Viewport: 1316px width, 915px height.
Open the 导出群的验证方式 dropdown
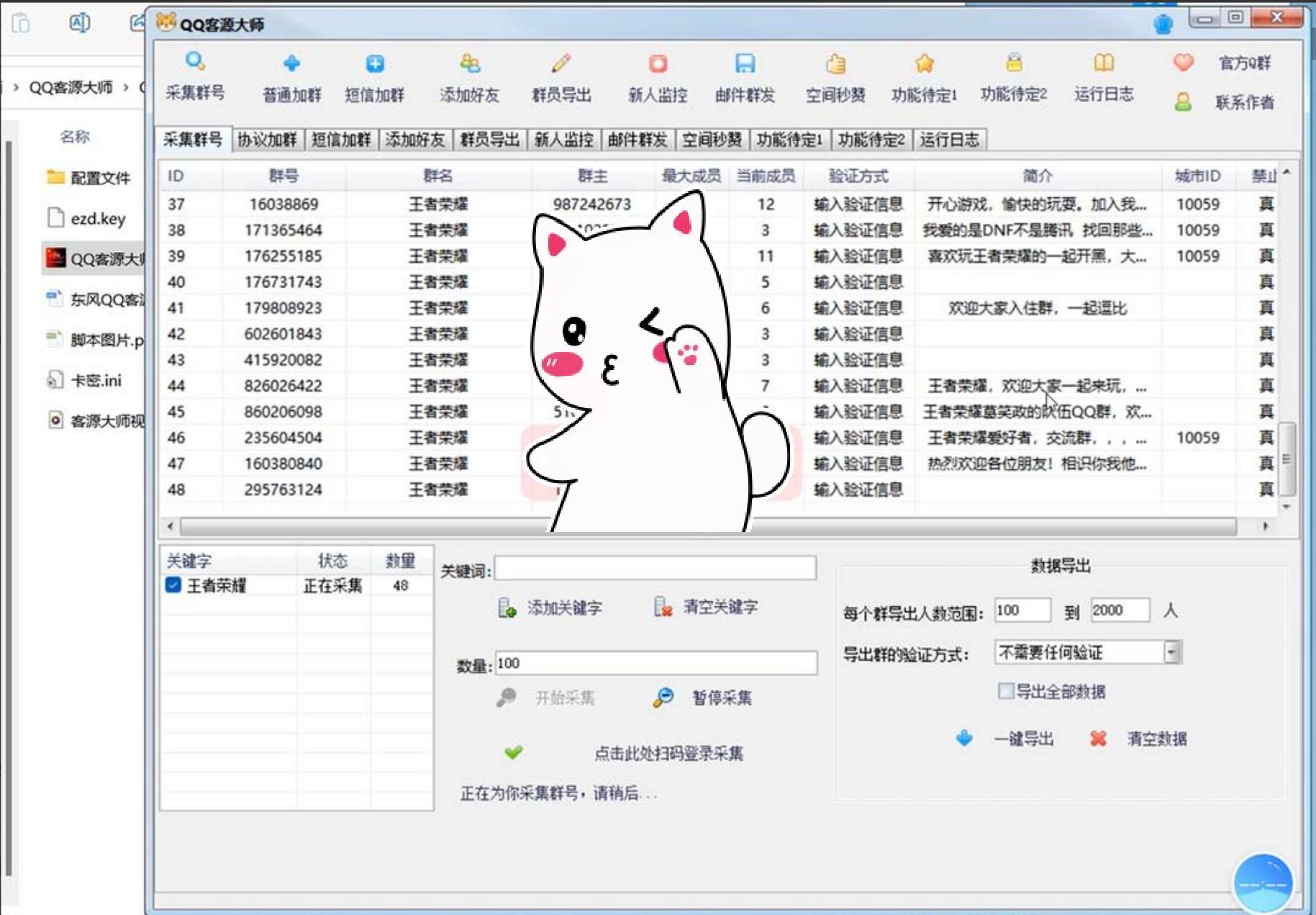(x=1171, y=652)
